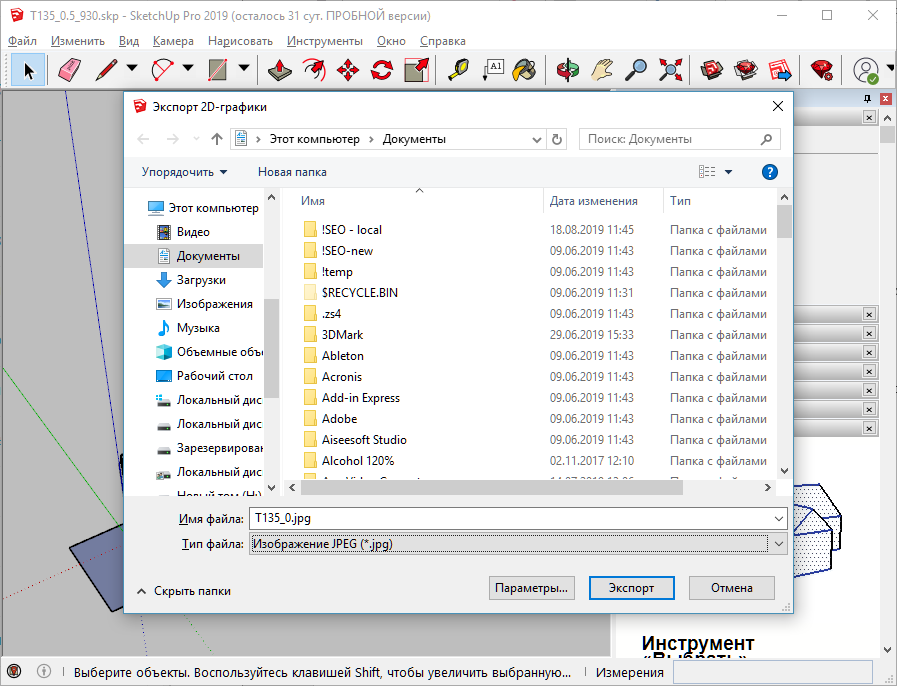Activate the Paint Bucket tool
Viewport: 897px width, 686px height.
[x=524, y=69]
